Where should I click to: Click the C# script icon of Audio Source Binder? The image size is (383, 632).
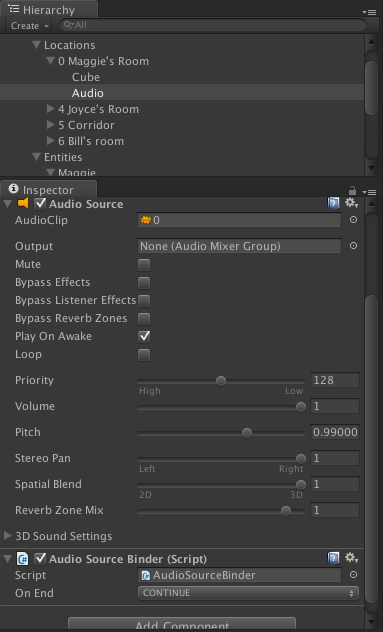(23, 559)
